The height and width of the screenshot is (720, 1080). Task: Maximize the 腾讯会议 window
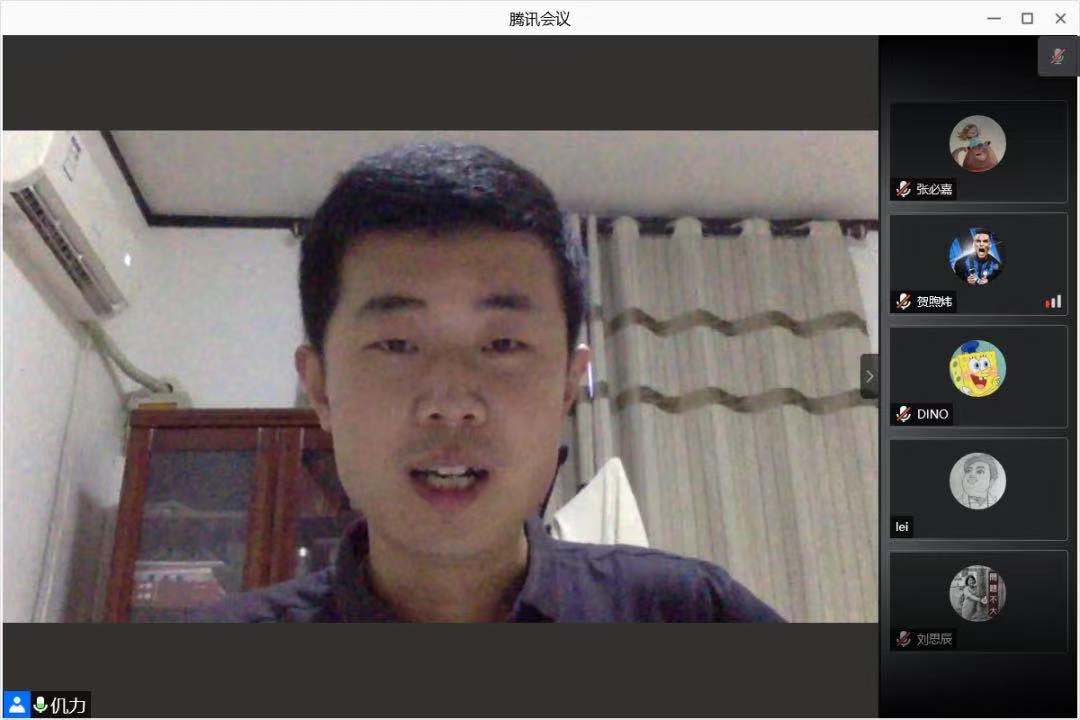[x=1027, y=18]
